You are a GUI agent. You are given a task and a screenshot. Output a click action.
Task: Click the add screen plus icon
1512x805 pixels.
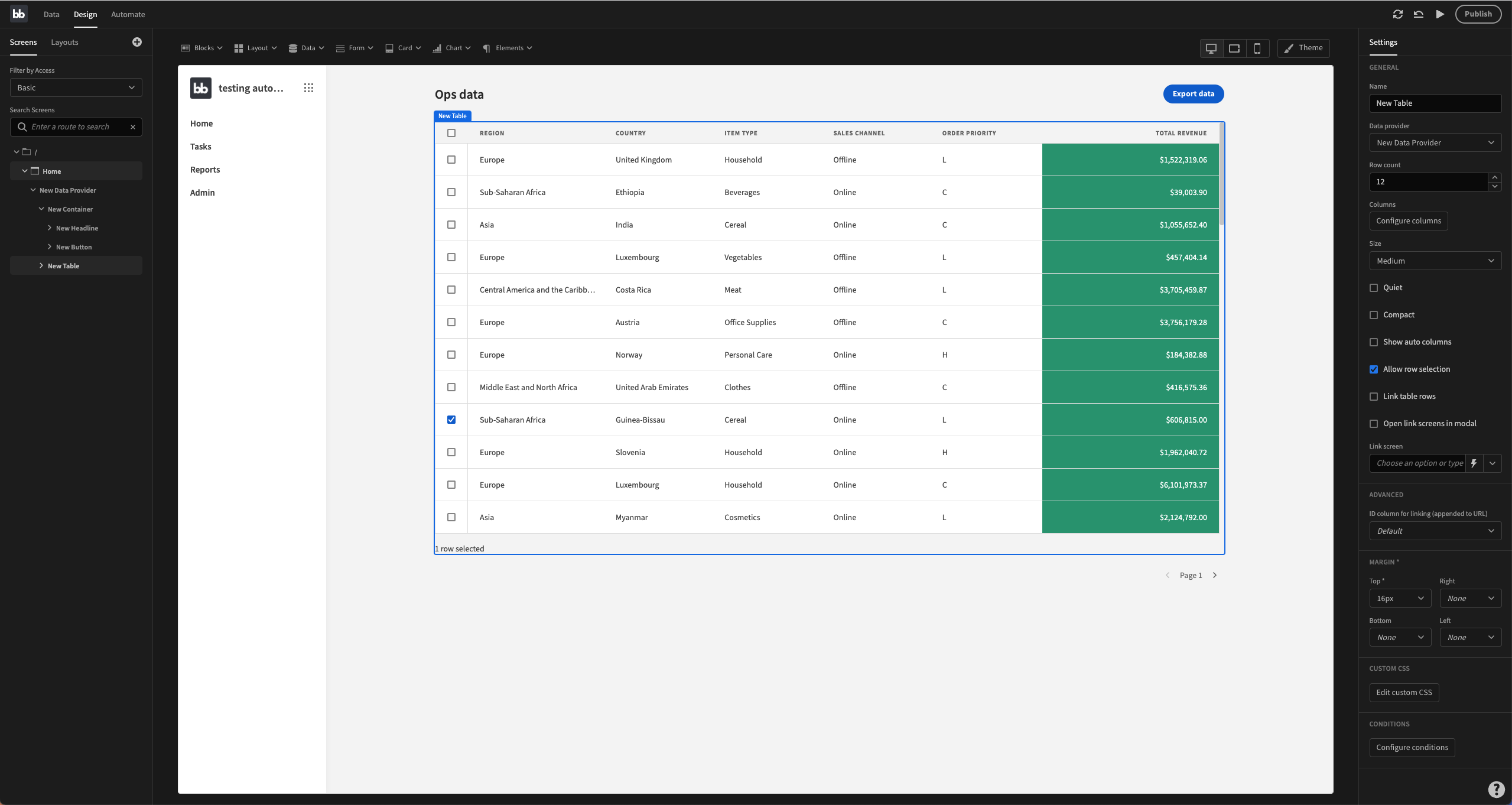tap(137, 42)
